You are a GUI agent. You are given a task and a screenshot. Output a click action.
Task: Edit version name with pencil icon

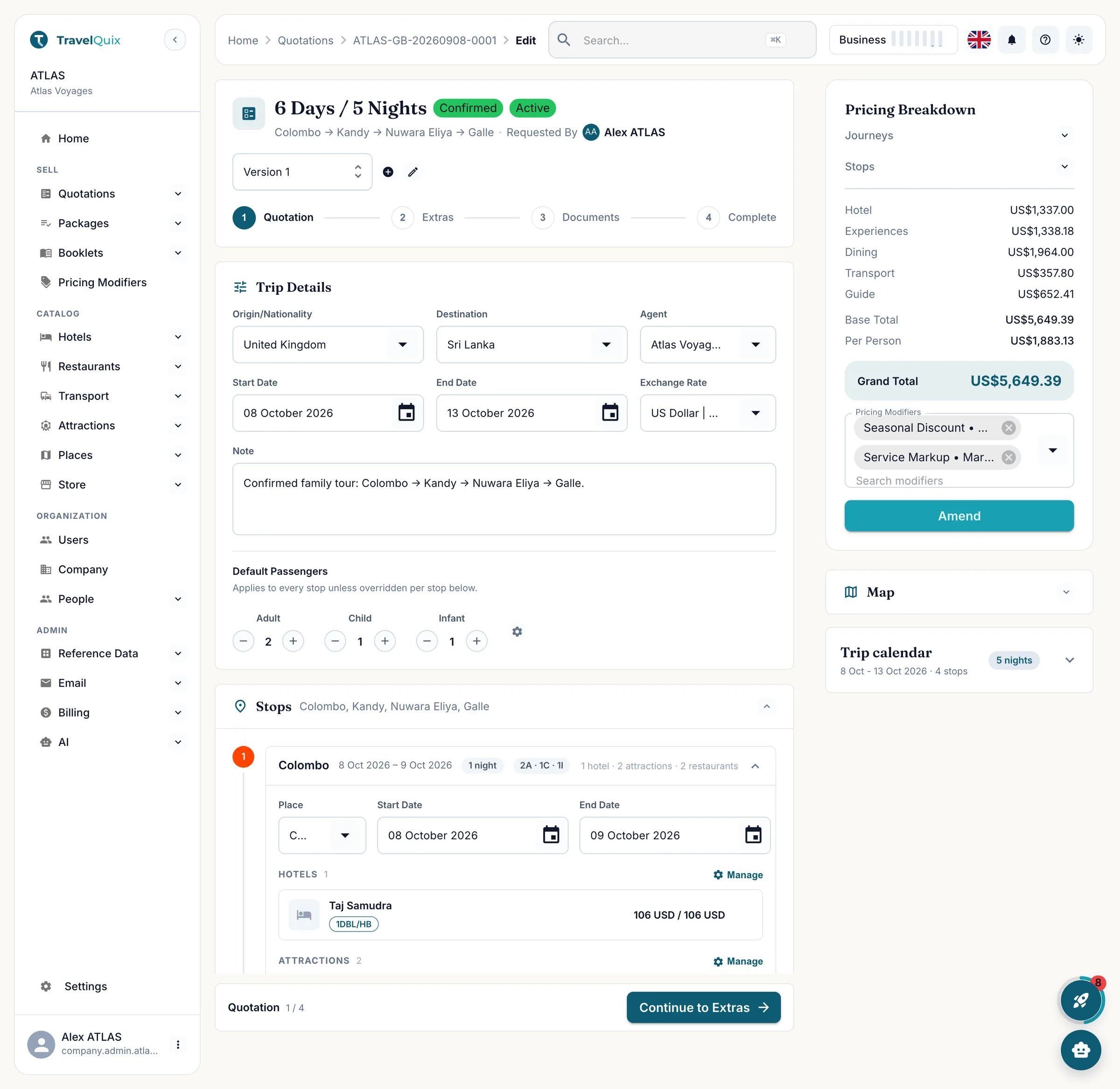coord(413,172)
